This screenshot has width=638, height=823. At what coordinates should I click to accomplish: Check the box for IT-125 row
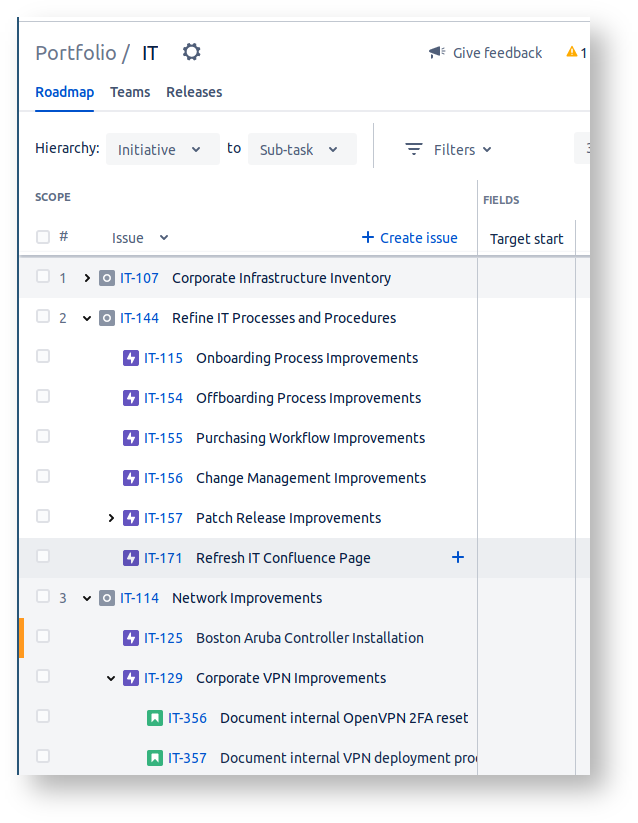pos(43,637)
